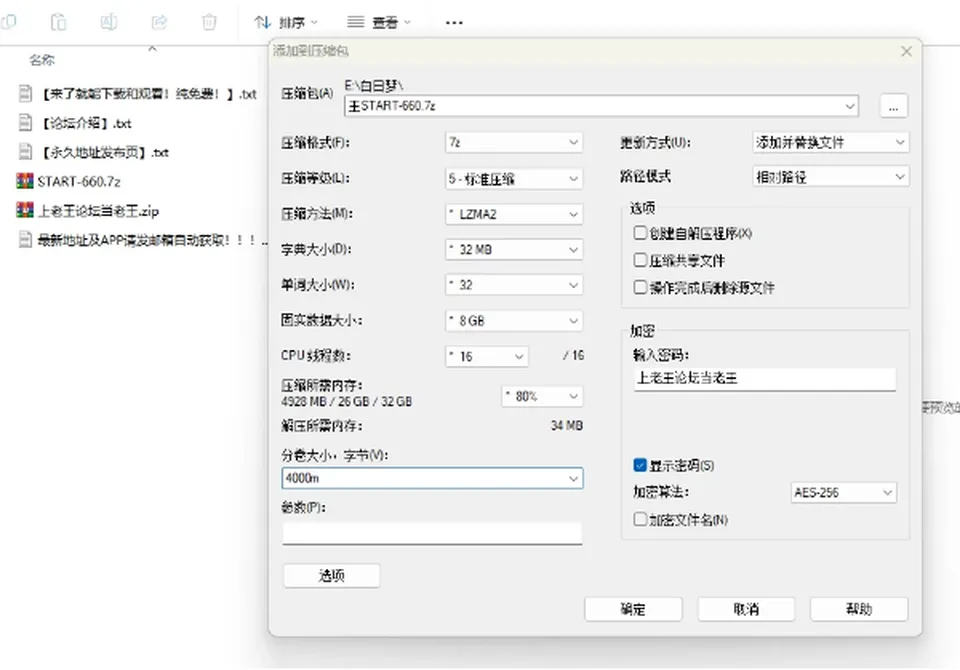Uncheck the 显示密码 checkbox
This screenshot has width=960, height=670.
click(640, 465)
